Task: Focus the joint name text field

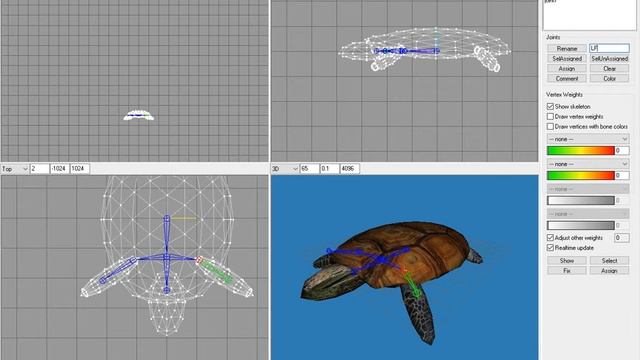Action: point(609,48)
